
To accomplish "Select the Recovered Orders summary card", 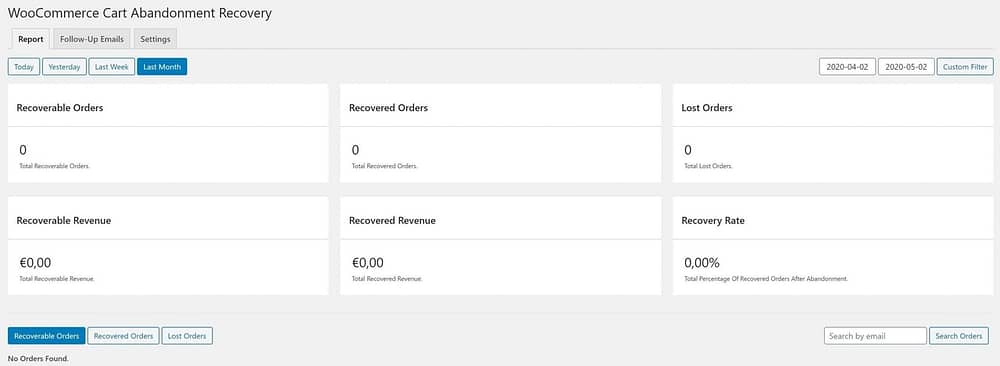I will 501,133.
